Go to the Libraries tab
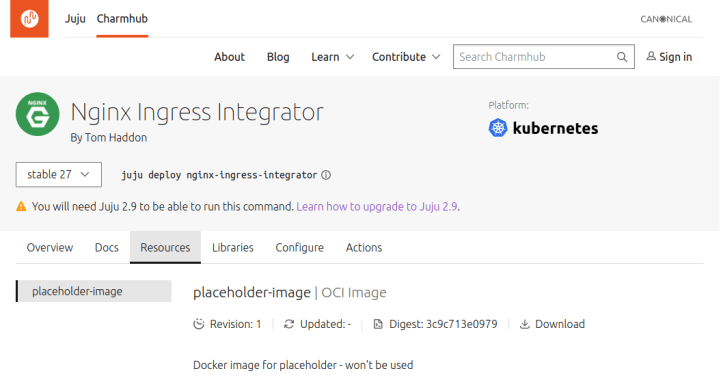Viewport: 720px width, 382px height. (x=233, y=247)
